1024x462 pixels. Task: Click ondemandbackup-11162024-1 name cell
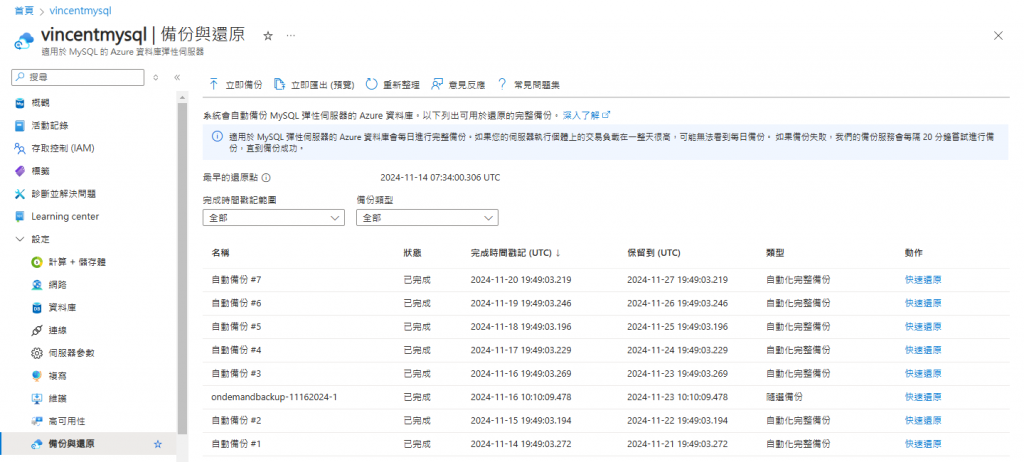274,397
